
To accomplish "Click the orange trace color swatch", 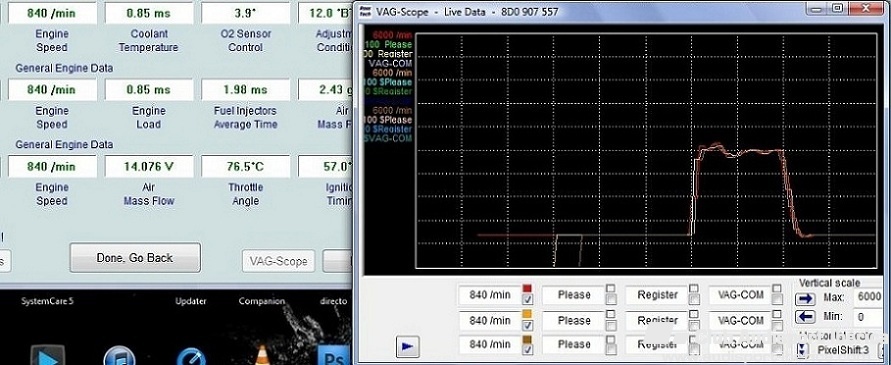I will (527, 314).
